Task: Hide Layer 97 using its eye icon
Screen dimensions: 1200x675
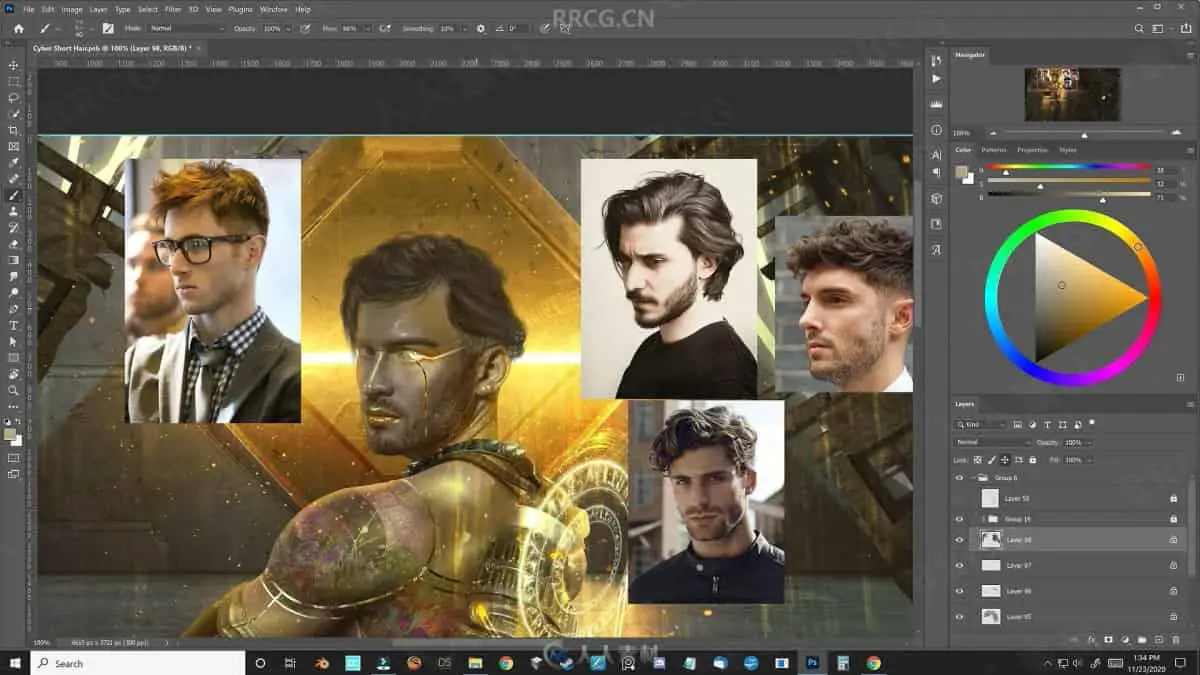Action: point(959,565)
